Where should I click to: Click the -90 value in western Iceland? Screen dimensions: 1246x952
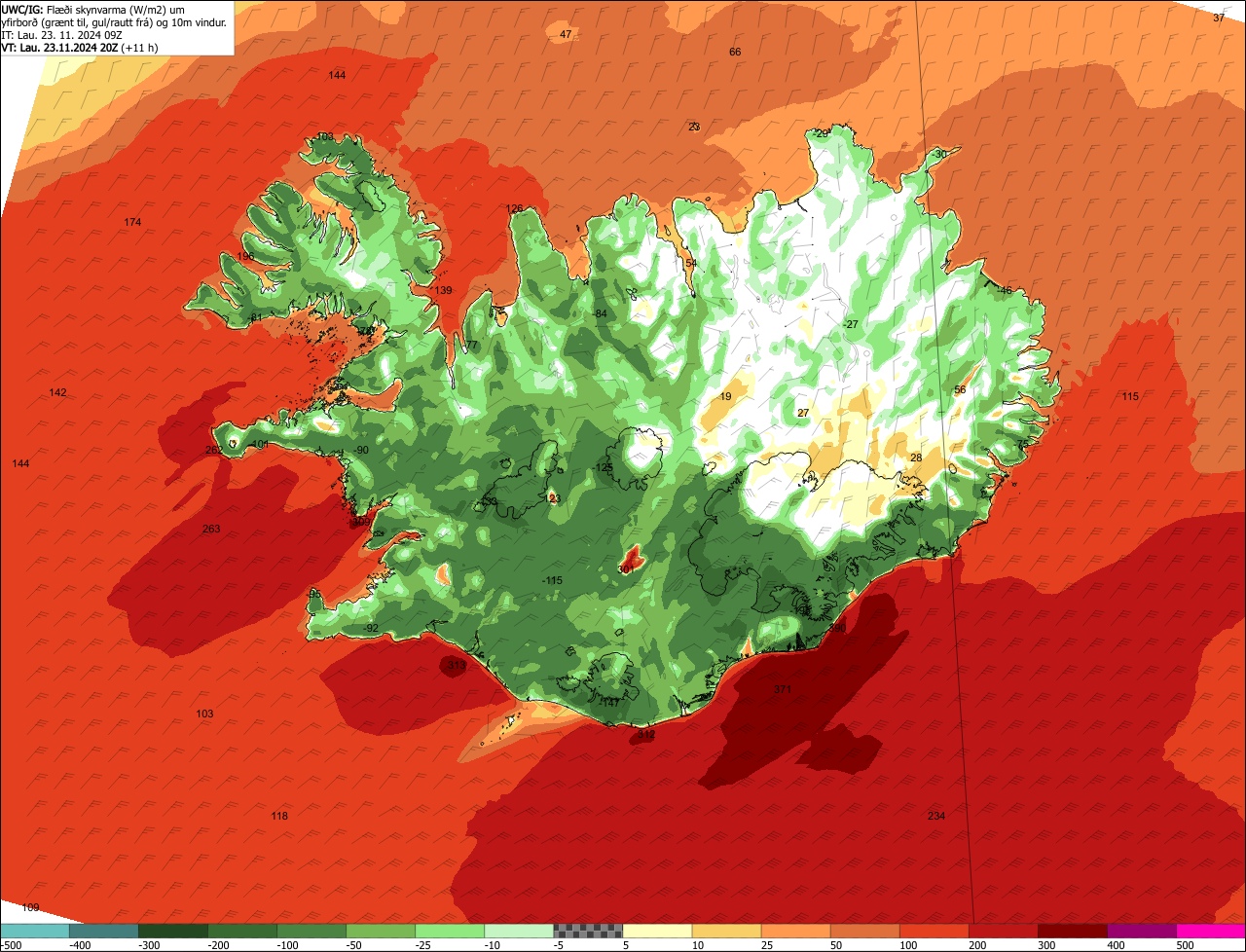click(x=361, y=450)
